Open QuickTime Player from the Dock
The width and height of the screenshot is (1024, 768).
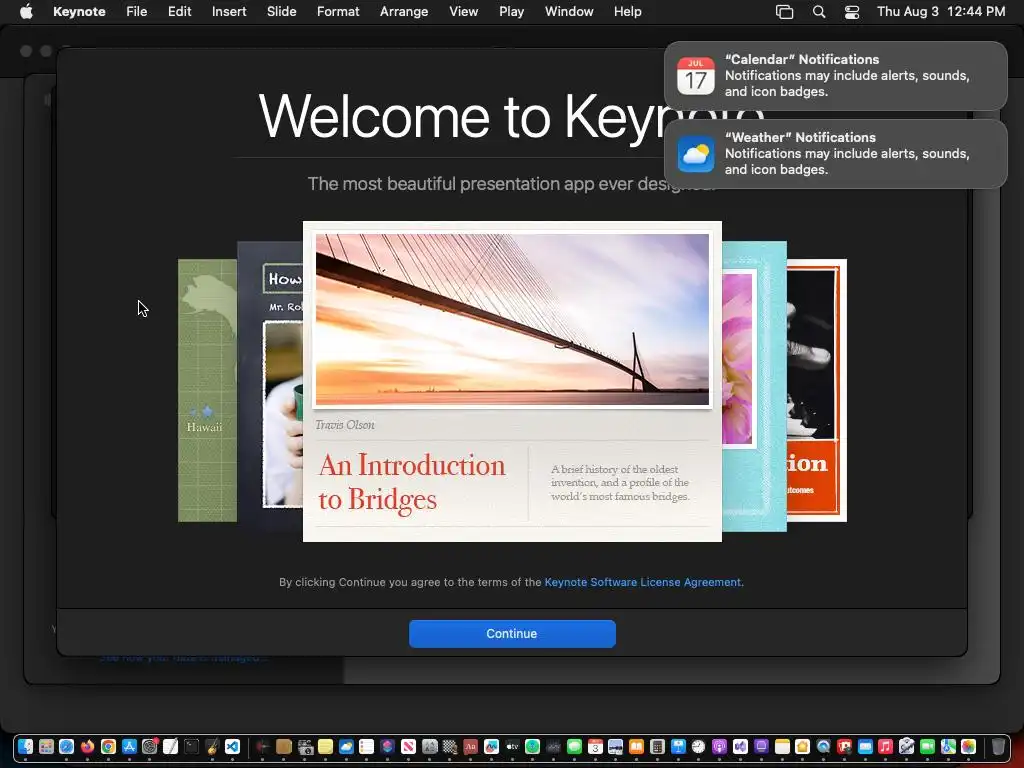pyautogui.click(x=823, y=746)
